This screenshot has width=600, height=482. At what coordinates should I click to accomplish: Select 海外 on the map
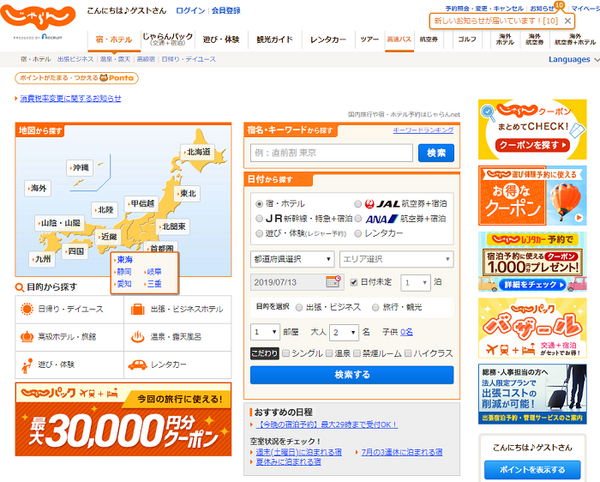pyautogui.click(x=38, y=188)
